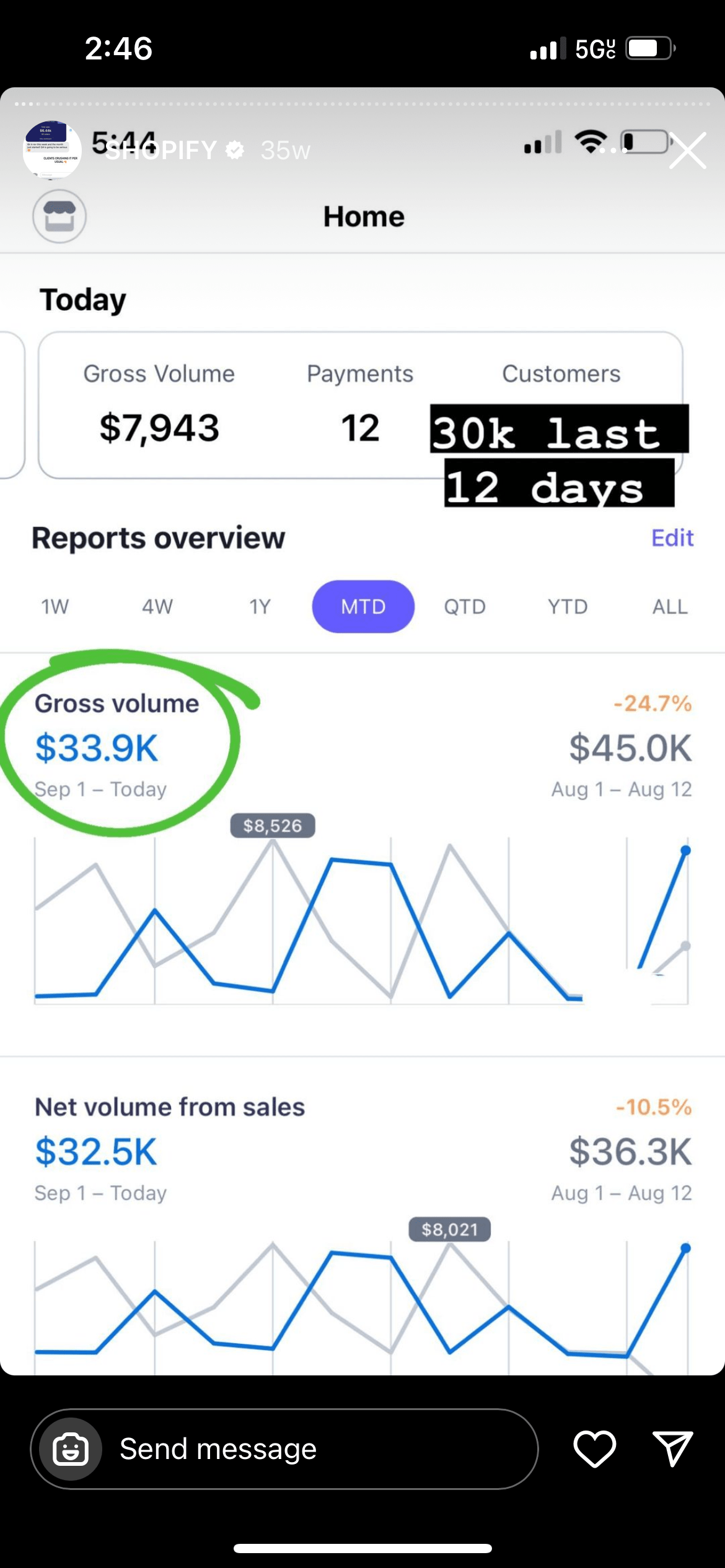The height and width of the screenshot is (1568, 725).
Task: Share the story via paper plane icon
Action: click(x=672, y=1448)
